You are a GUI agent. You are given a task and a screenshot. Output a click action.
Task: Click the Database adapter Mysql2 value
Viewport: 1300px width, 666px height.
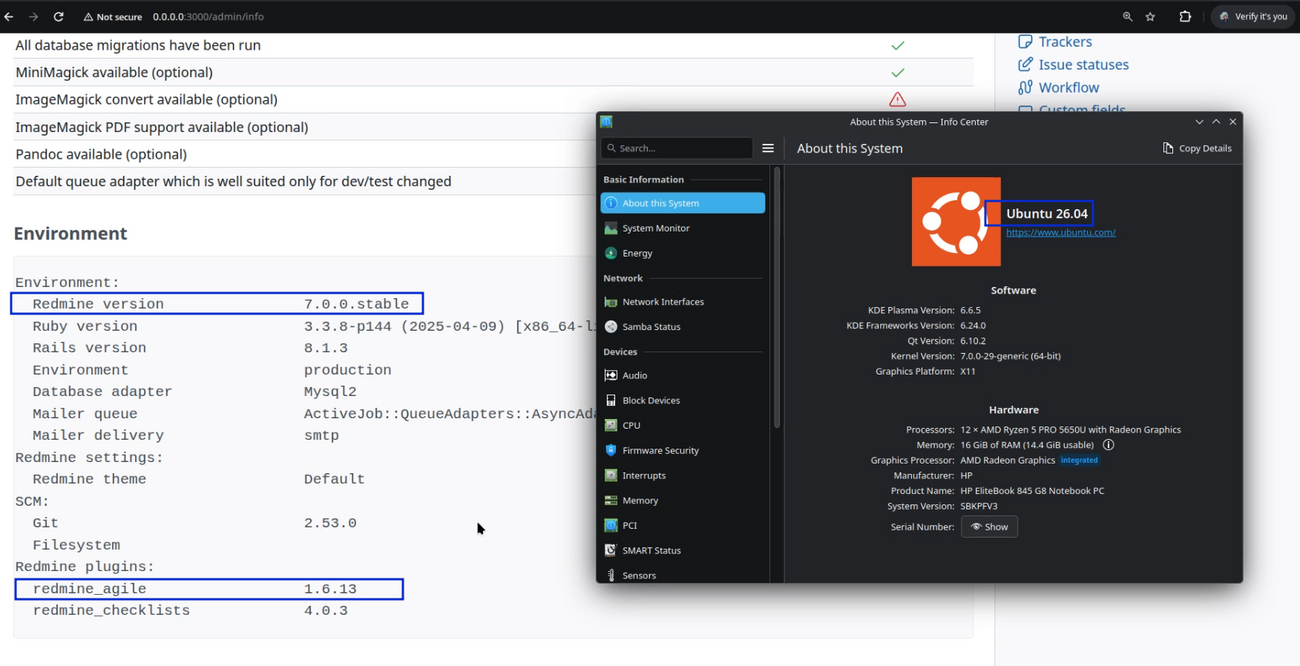pyautogui.click(x=330, y=392)
